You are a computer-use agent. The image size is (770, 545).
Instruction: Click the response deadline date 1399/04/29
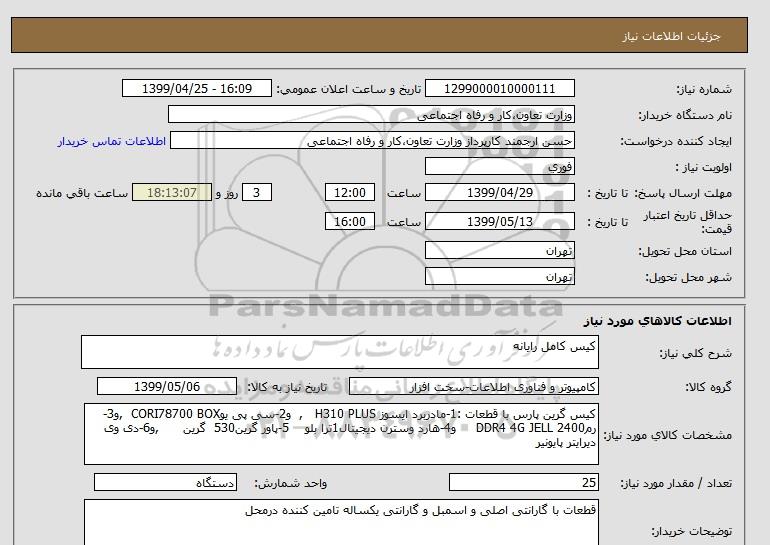(x=499, y=192)
